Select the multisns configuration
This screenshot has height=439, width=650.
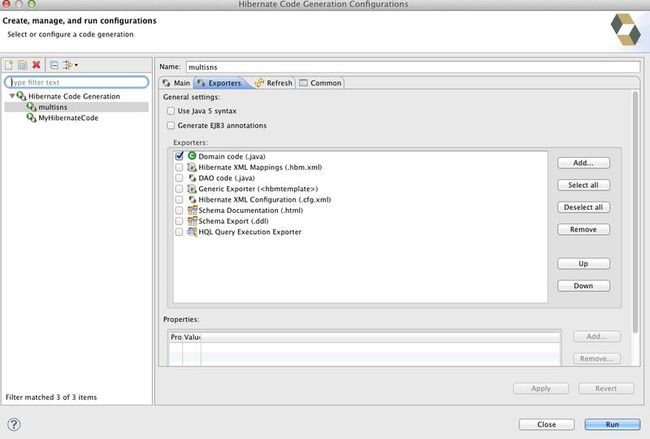53,107
